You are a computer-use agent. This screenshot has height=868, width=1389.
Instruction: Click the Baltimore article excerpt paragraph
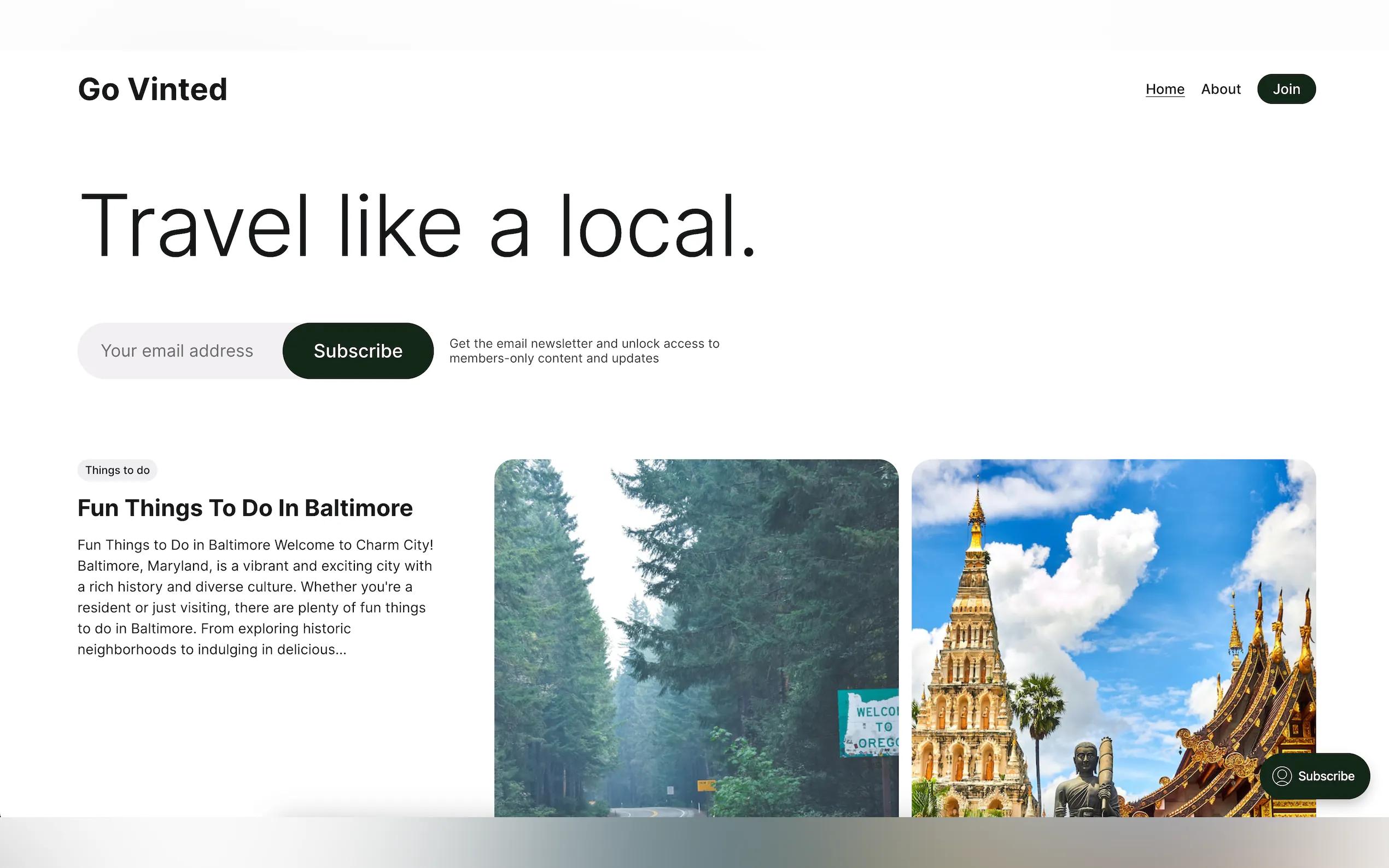click(x=255, y=597)
